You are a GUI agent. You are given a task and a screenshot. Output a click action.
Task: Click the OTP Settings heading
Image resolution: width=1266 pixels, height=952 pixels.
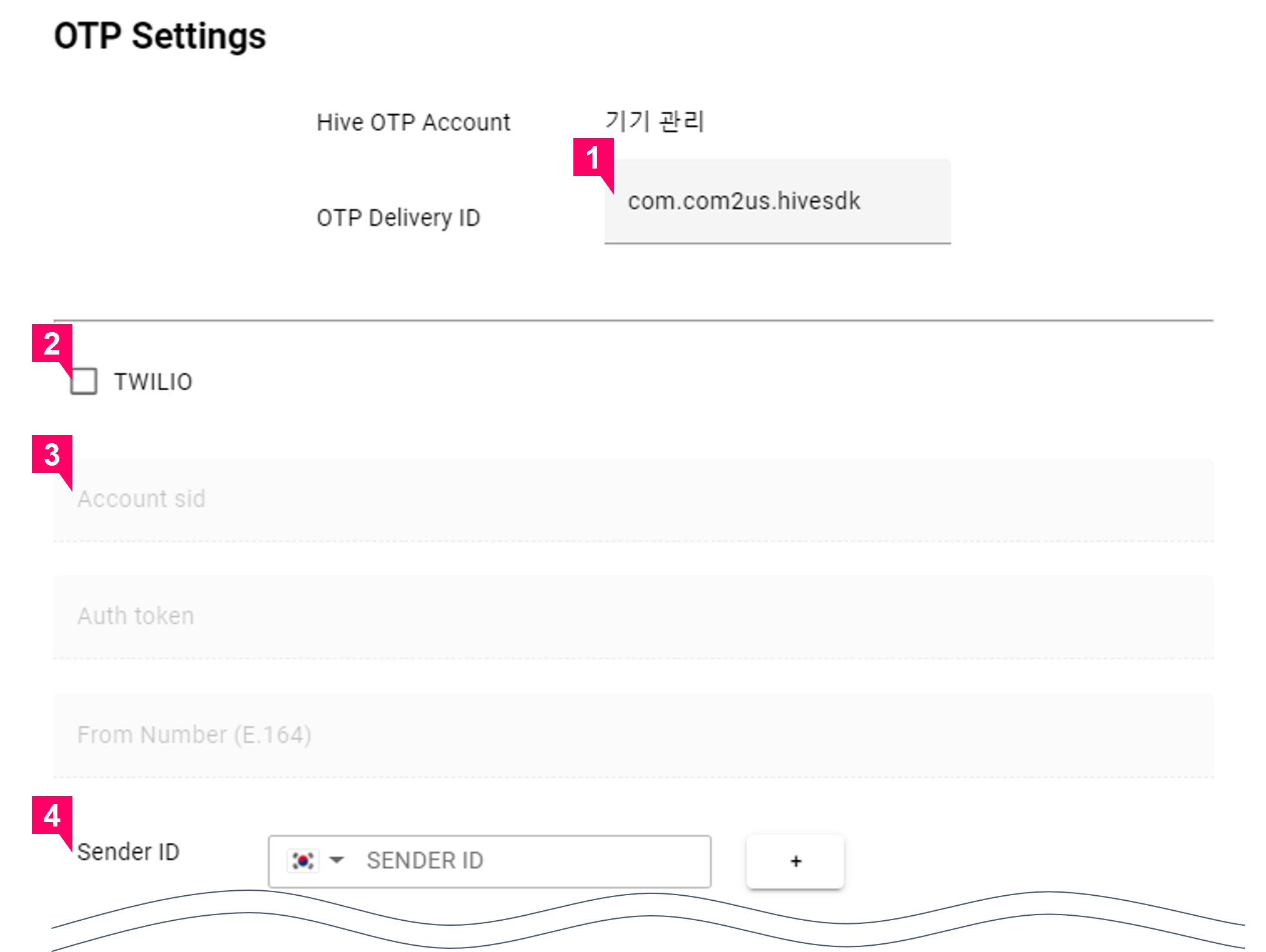(161, 36)
